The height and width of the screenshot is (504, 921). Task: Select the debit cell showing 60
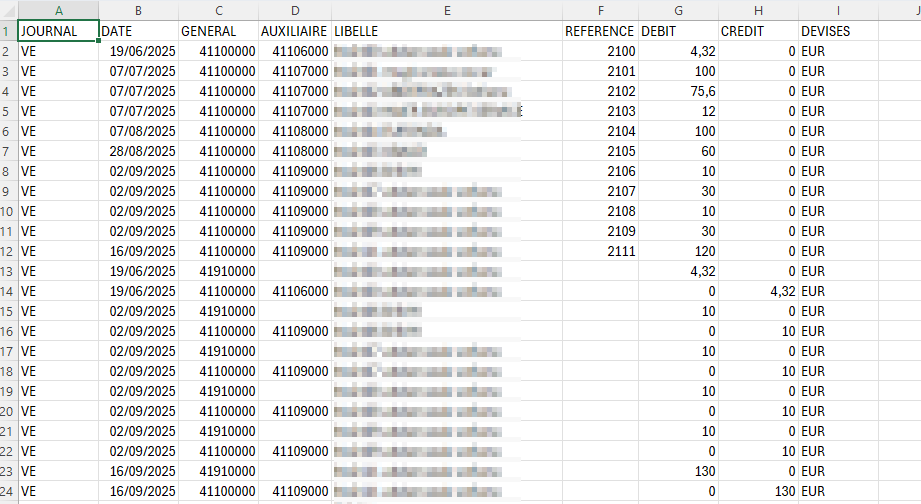[x=678, y=151]
